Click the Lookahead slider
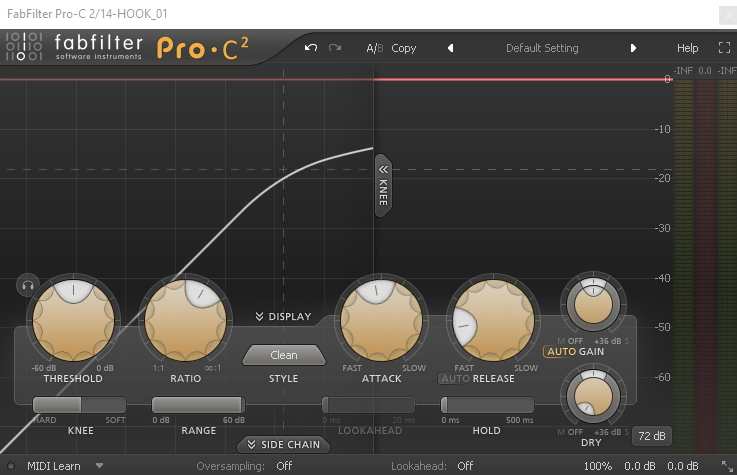The width and height of the screenshot is (737, 475). (x=368, y=405)
